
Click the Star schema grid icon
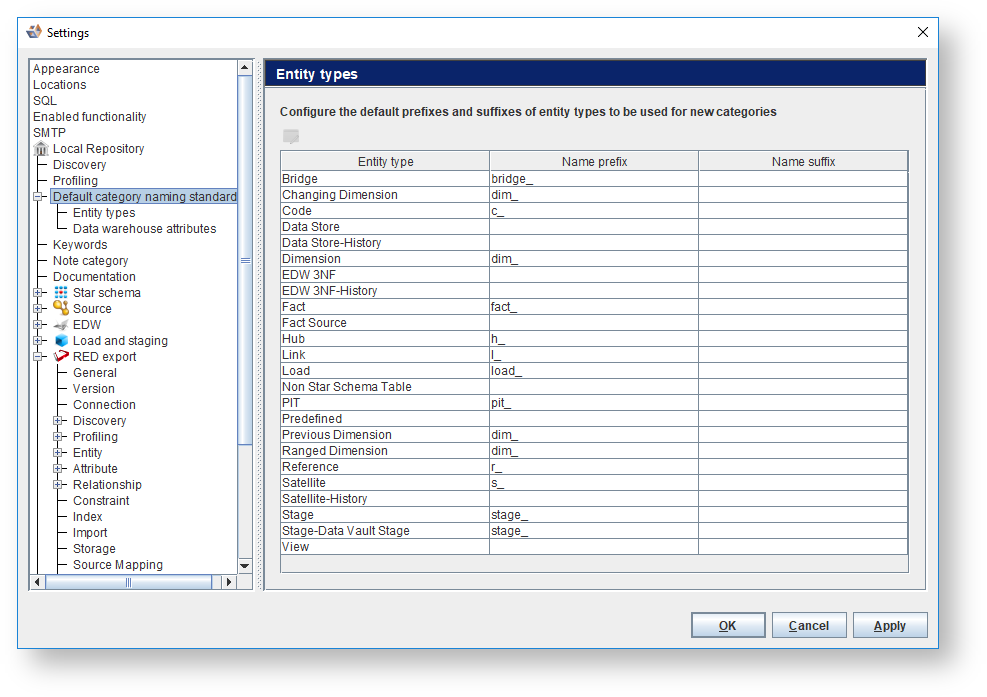pos(61,292)
